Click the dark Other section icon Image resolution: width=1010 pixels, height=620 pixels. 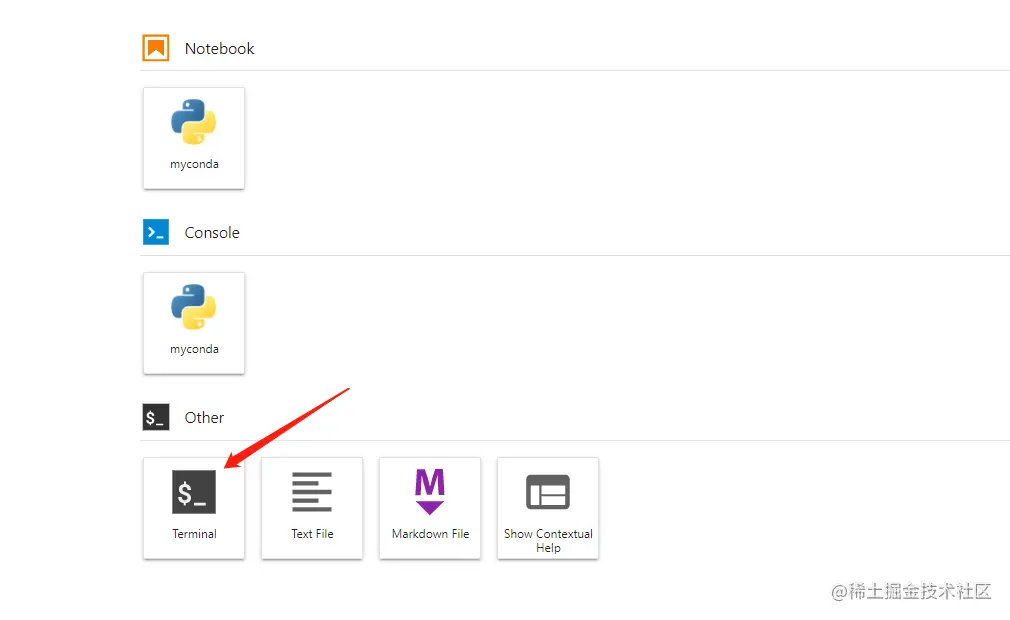156,417
